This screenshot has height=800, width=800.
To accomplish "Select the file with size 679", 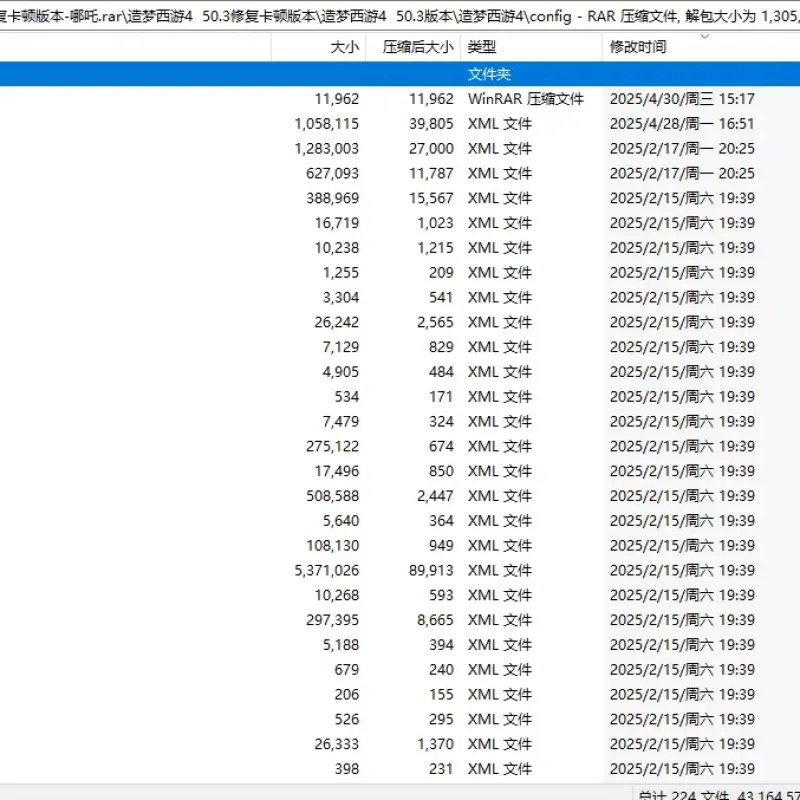I will coord(347,670).
